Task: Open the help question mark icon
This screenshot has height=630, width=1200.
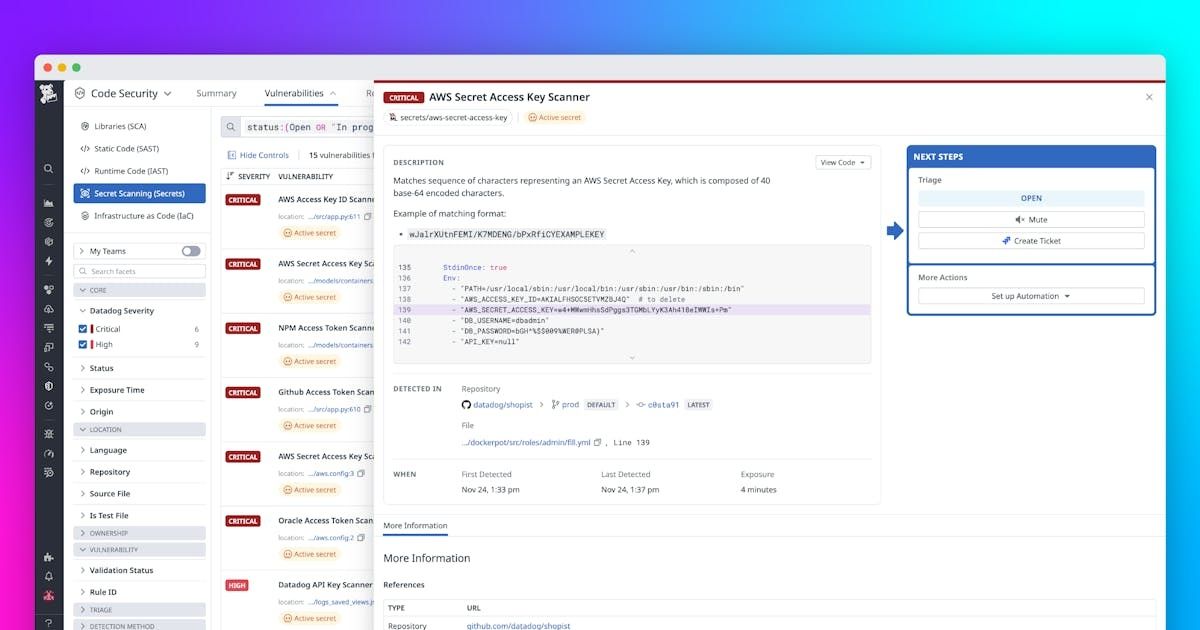Action: coord(48,622)
